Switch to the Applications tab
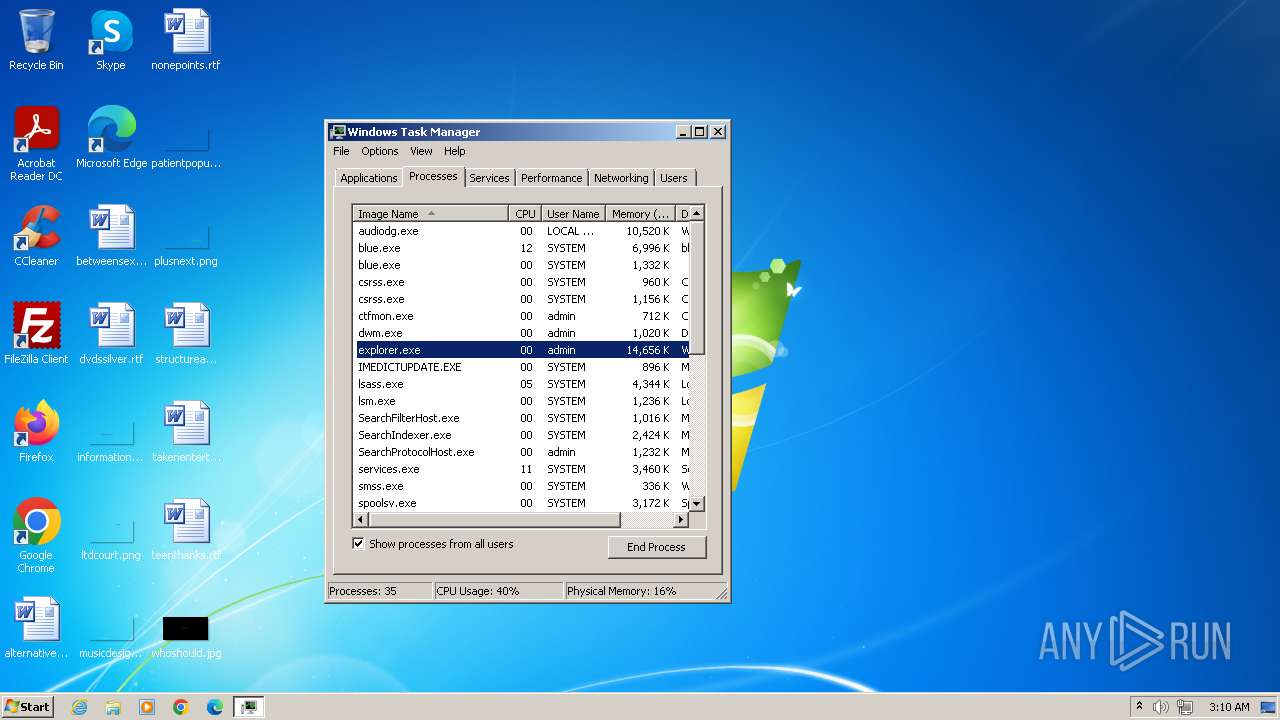This screenshot has height=720, width=1280. (369, 178)
